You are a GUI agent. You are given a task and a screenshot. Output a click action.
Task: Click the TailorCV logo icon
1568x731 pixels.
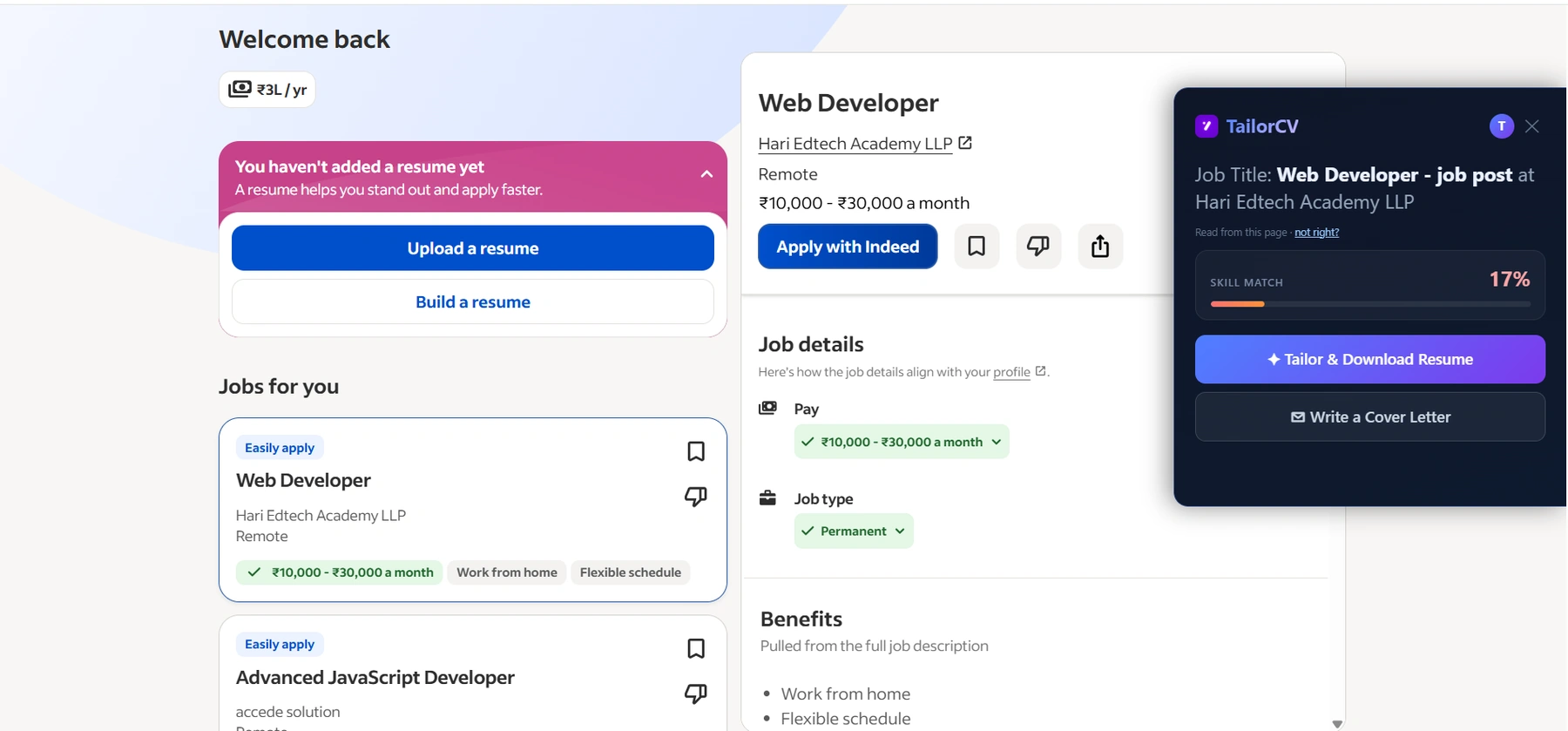(x=1206, y=126)
